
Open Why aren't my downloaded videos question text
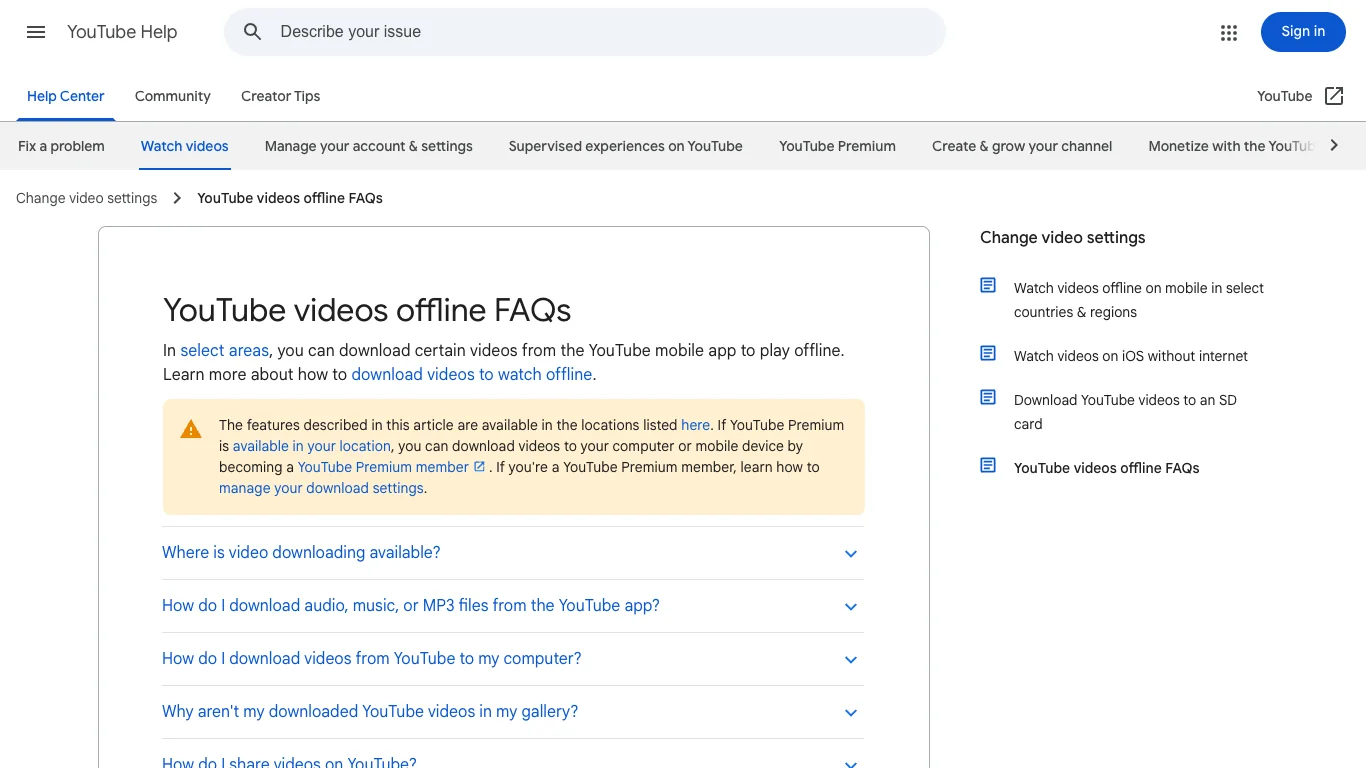click(x=370, y=712)
